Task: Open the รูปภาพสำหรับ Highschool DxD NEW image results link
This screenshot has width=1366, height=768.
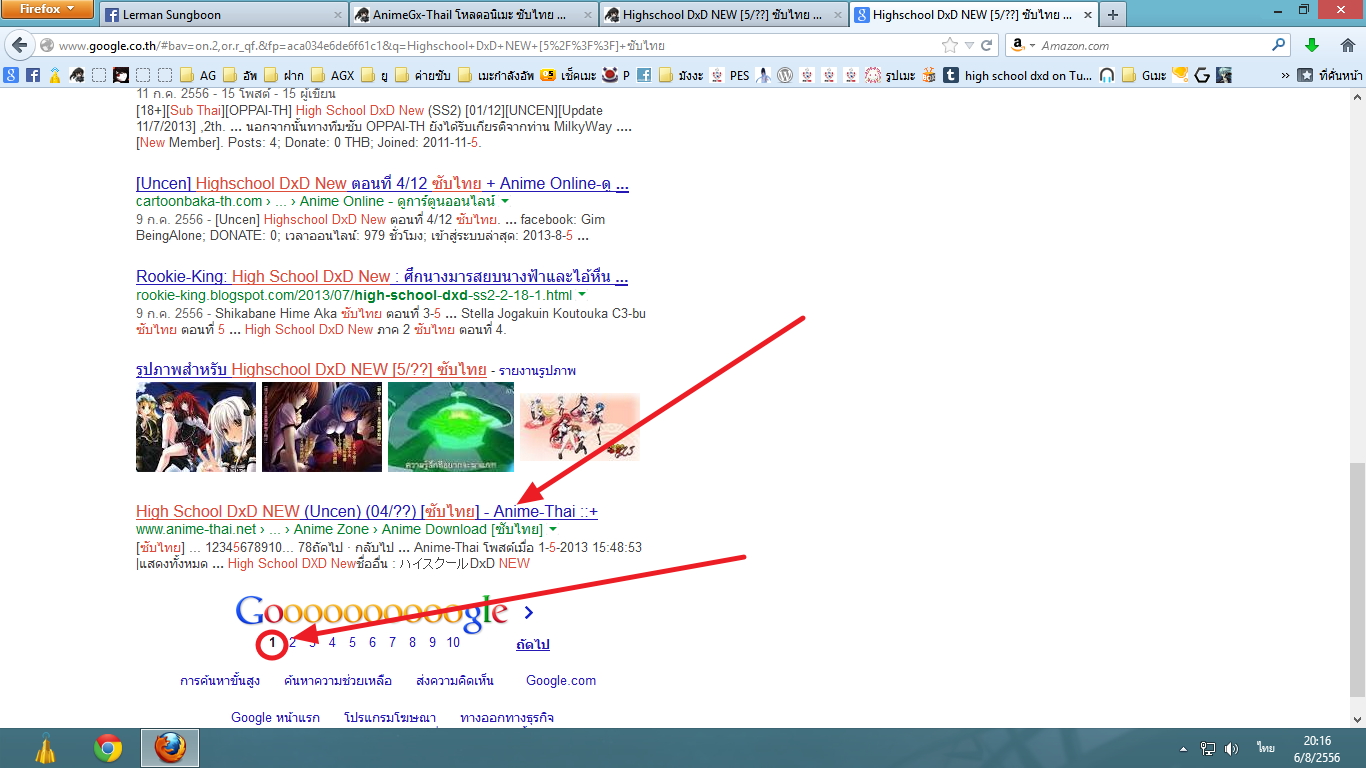Action: coord(311,370)
